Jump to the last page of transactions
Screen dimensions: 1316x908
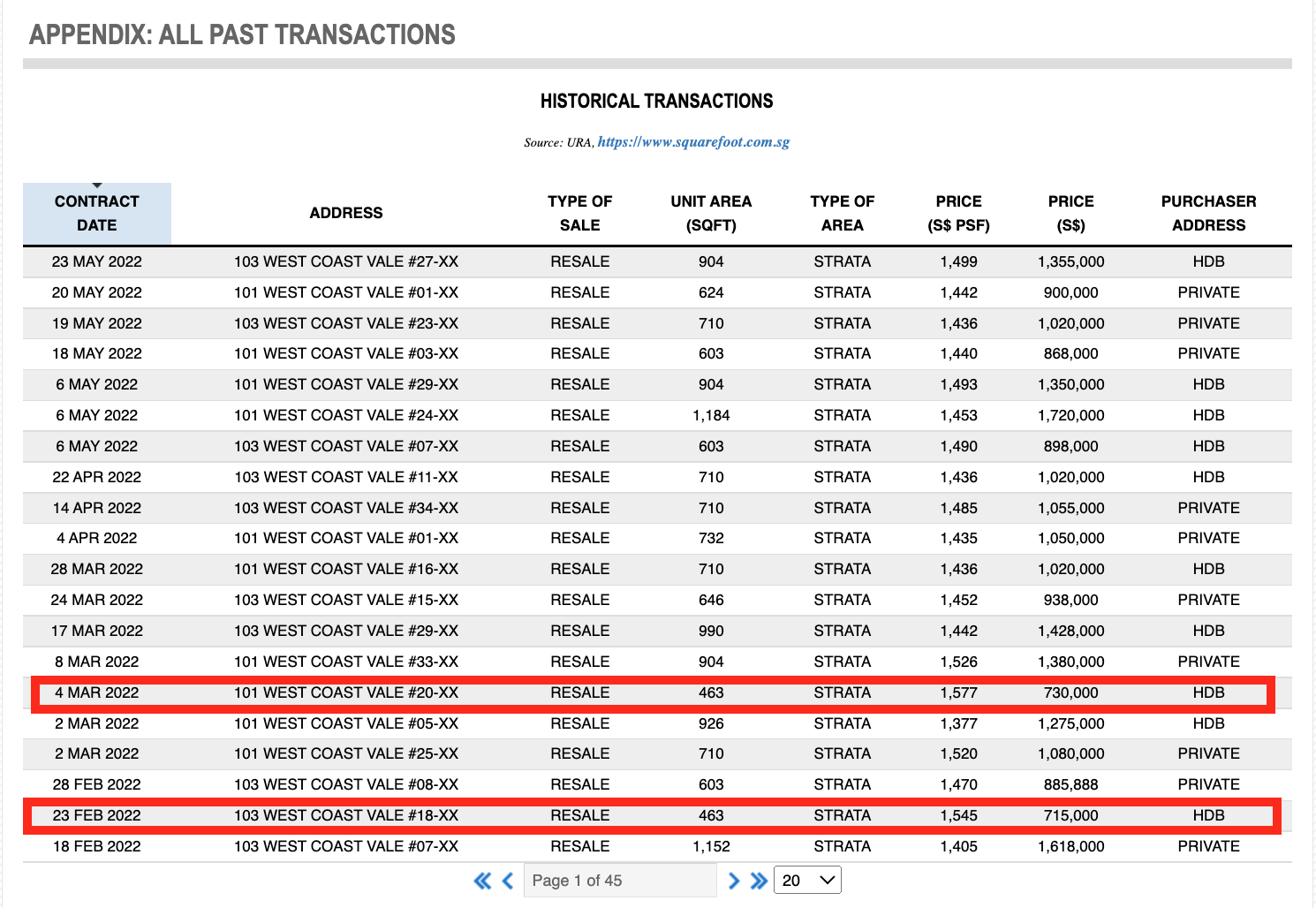click(759, 881)
